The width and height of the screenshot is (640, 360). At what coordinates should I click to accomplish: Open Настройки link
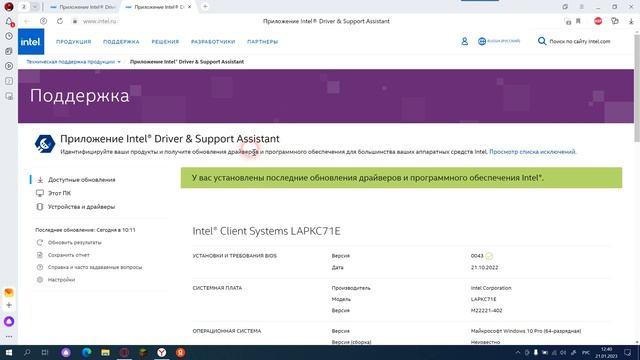(61, 280)
